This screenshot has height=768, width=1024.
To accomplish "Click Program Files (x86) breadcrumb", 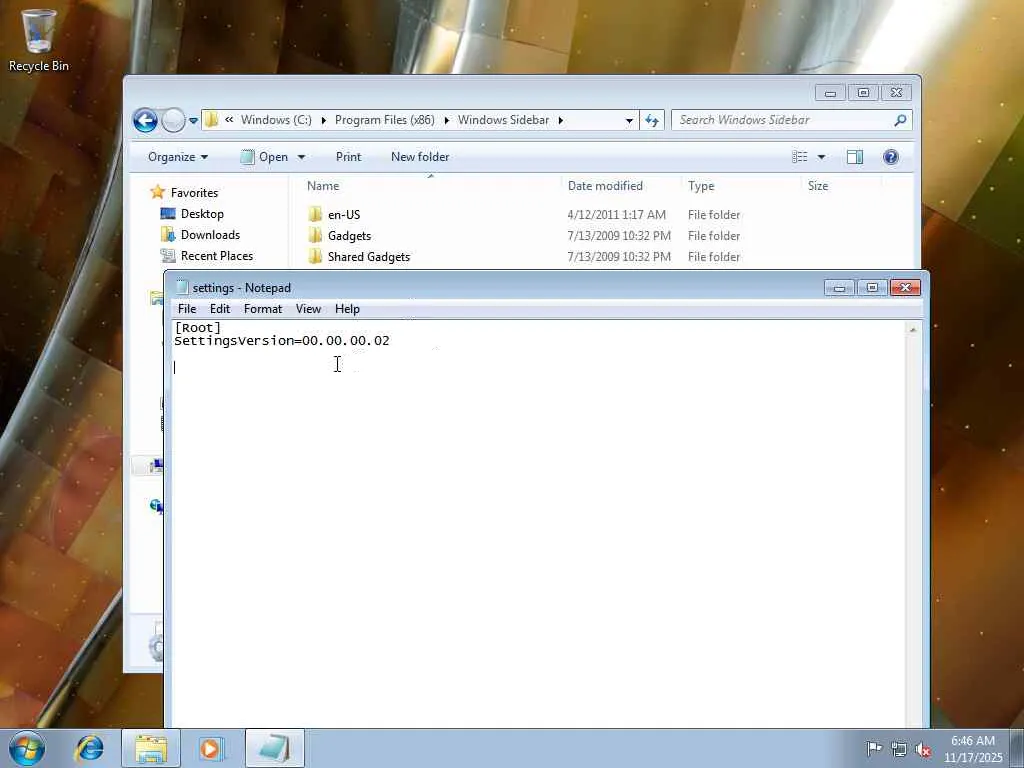I will point(385,120).
